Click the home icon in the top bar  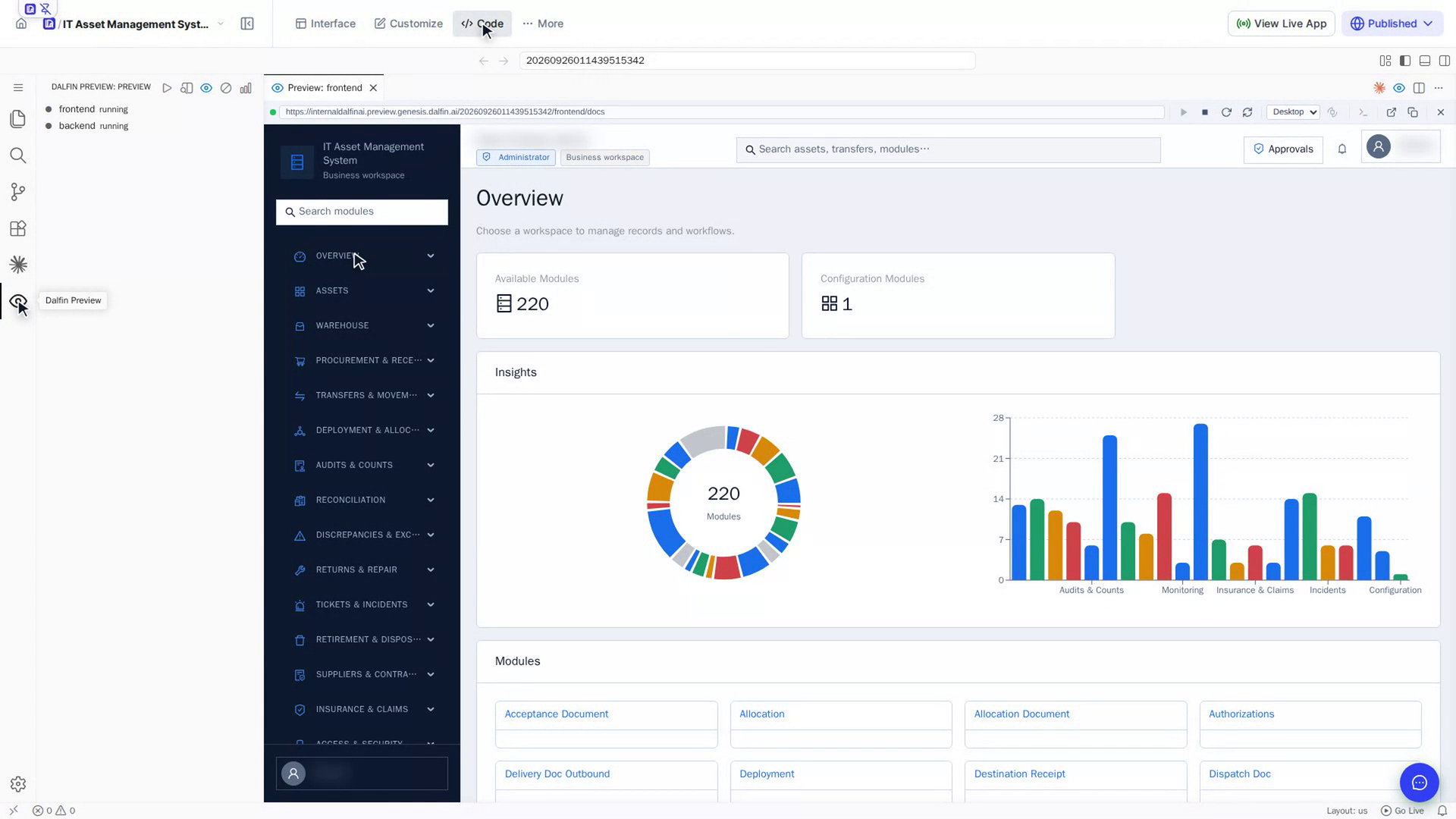[21, 24]
